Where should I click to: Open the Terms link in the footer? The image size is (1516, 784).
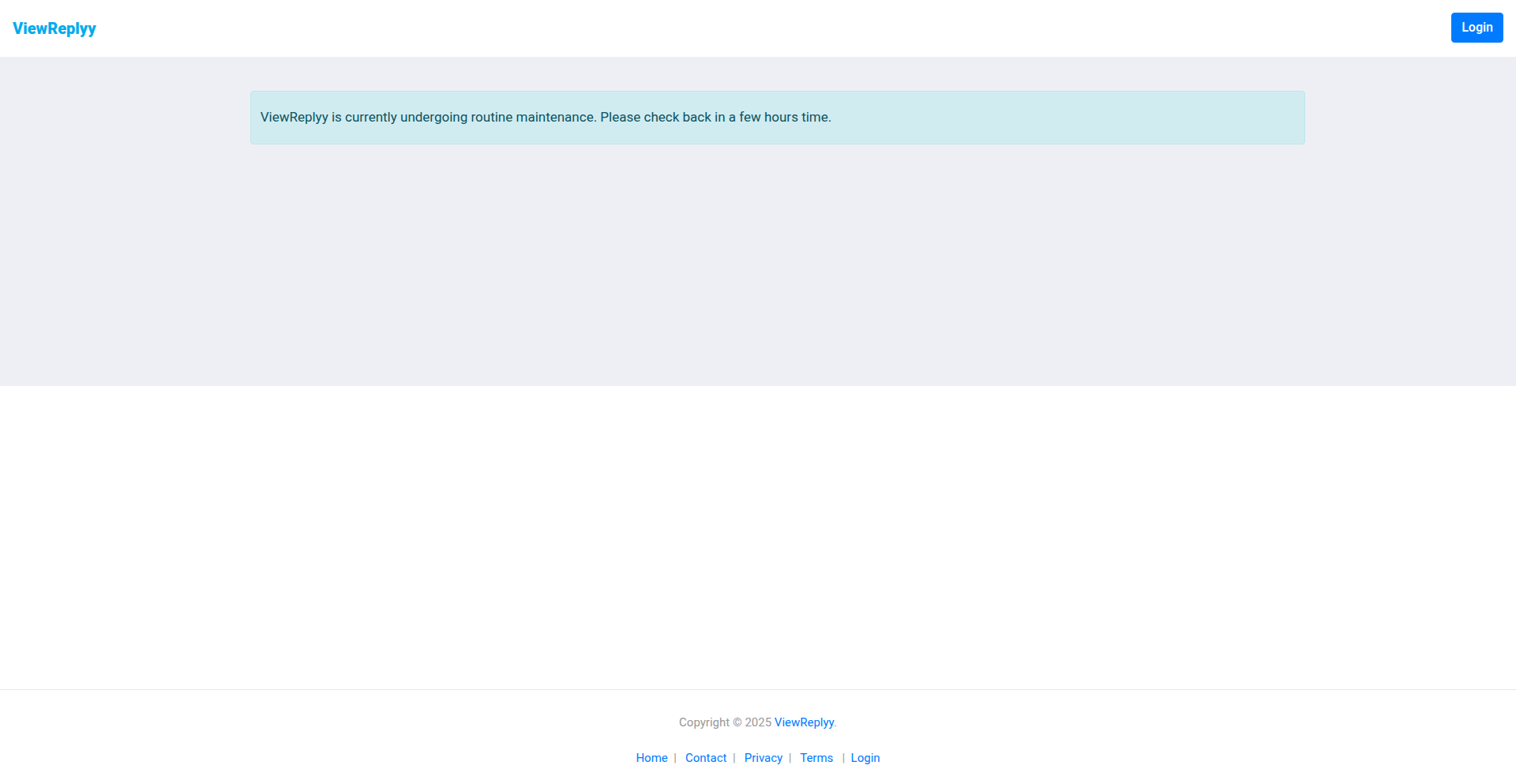pyautogui.click(x=816, y=757)
